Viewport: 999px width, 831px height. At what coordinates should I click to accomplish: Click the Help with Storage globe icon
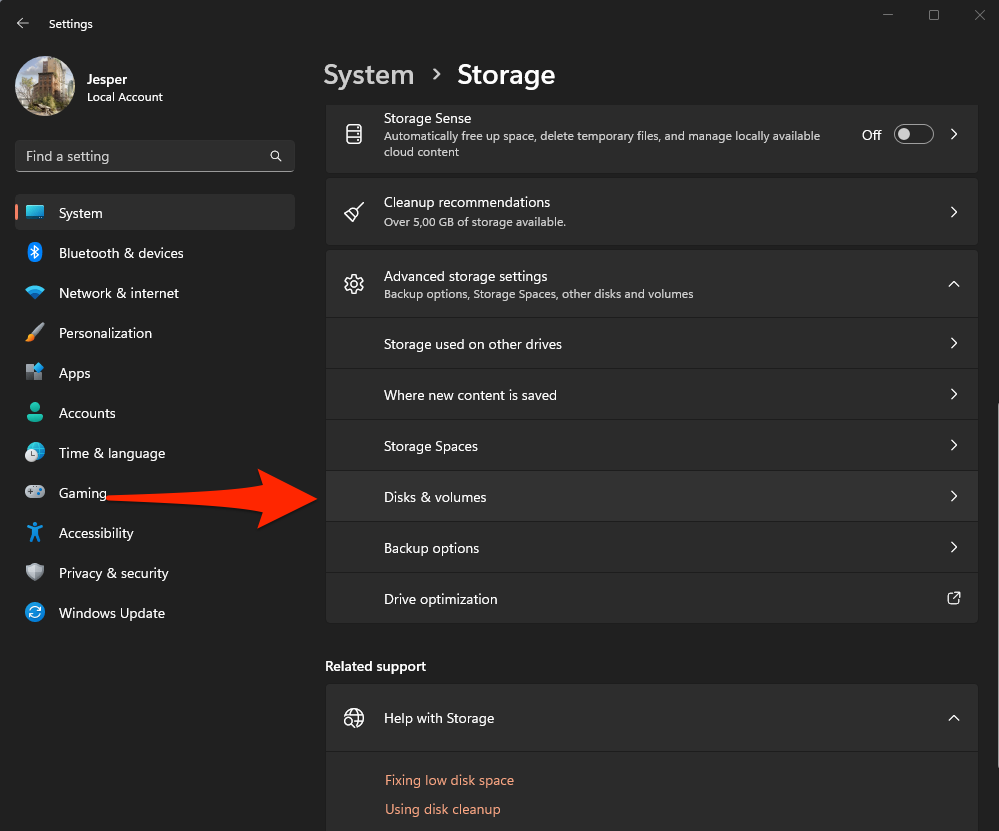(x=354, y=718)
